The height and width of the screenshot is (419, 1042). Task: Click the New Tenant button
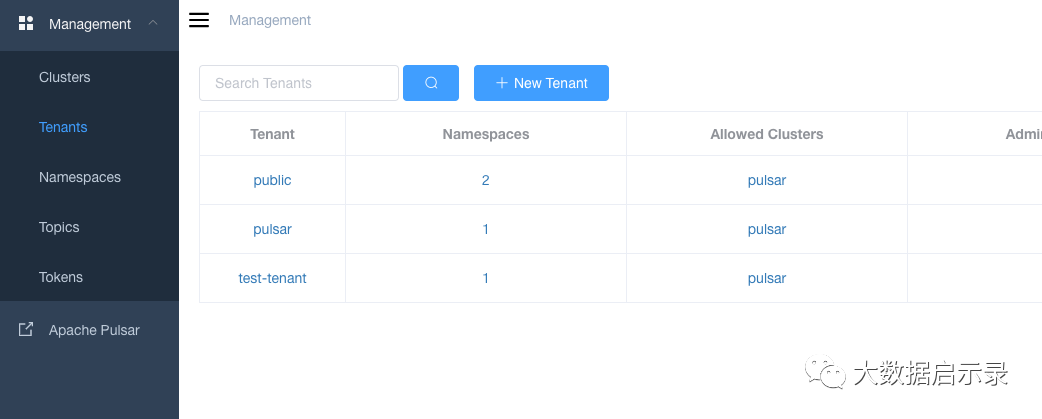[541, 83]
